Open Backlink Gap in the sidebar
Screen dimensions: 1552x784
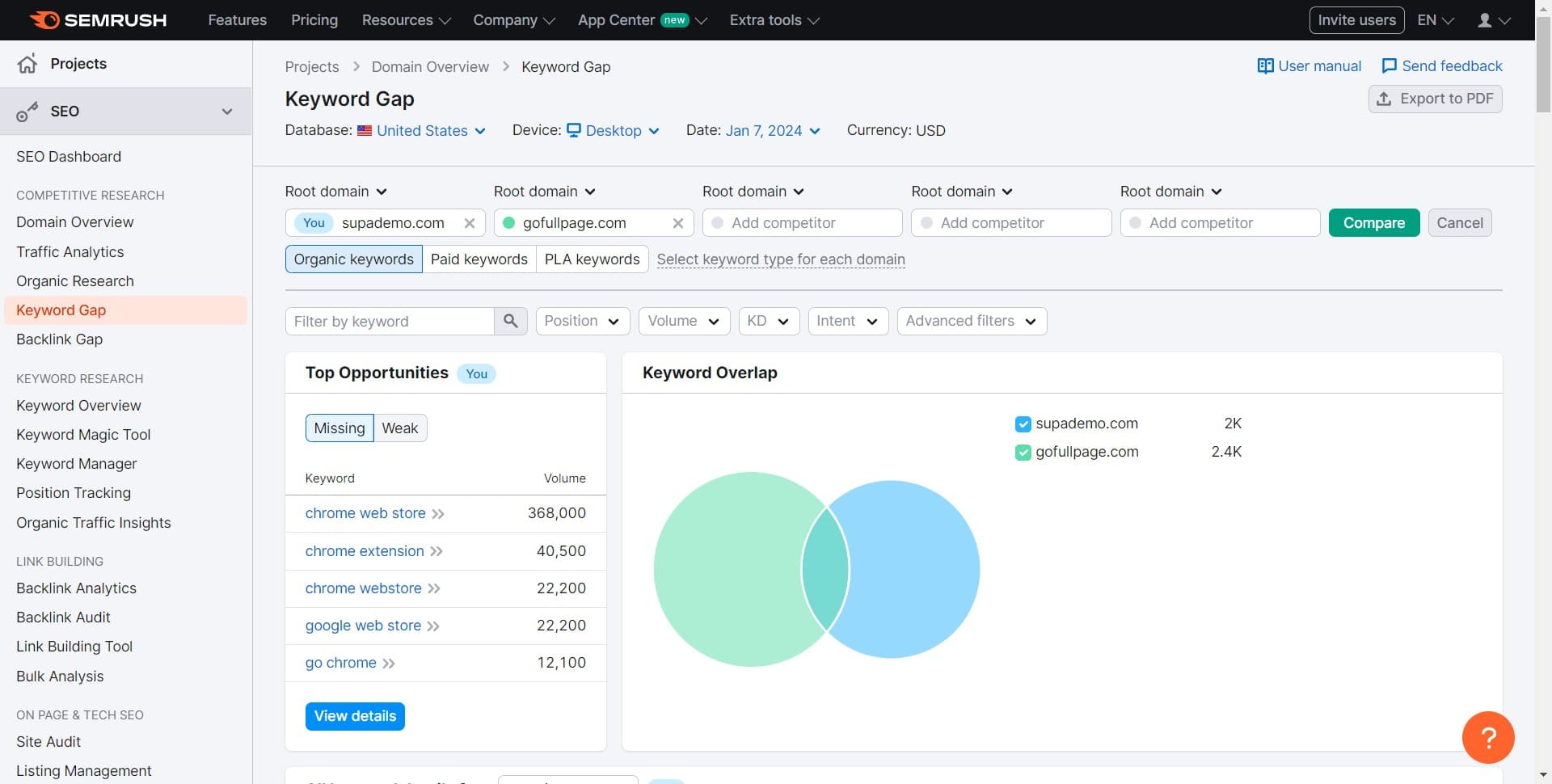coord(59,339)
